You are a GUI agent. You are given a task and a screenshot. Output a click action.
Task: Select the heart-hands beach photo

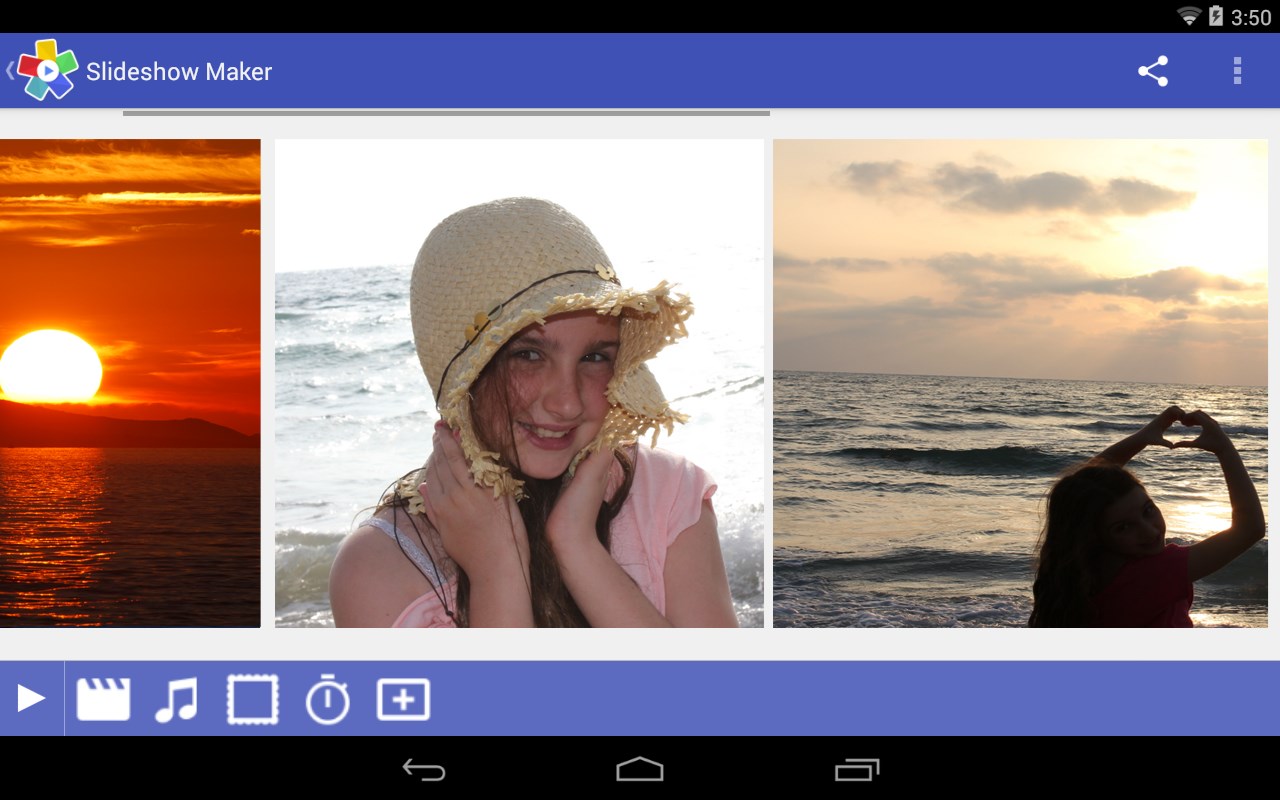[1020, 383]
